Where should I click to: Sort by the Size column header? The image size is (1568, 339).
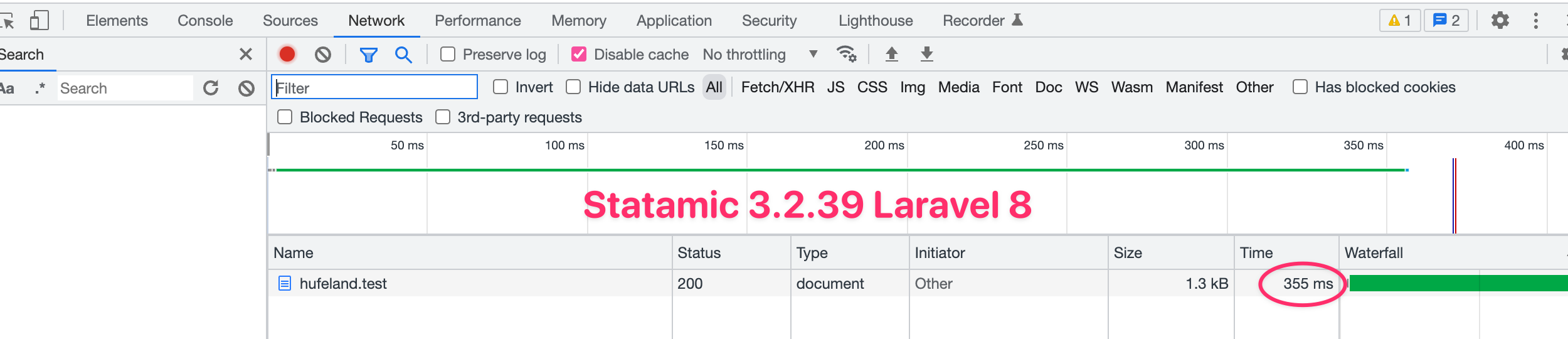[1171, 253]
